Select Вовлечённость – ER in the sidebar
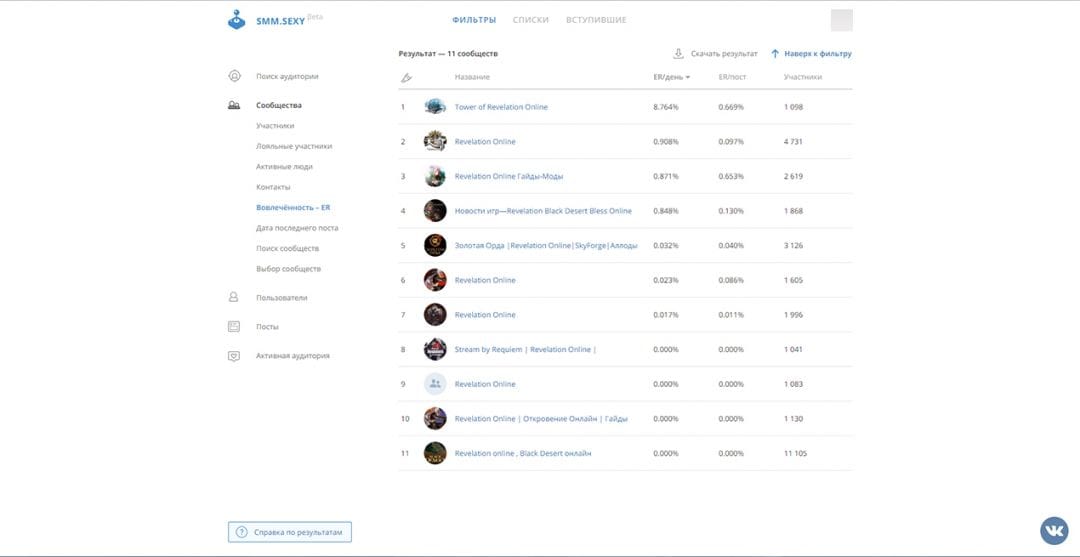This screenshot has height=557, width=1080. pos(293,207)
